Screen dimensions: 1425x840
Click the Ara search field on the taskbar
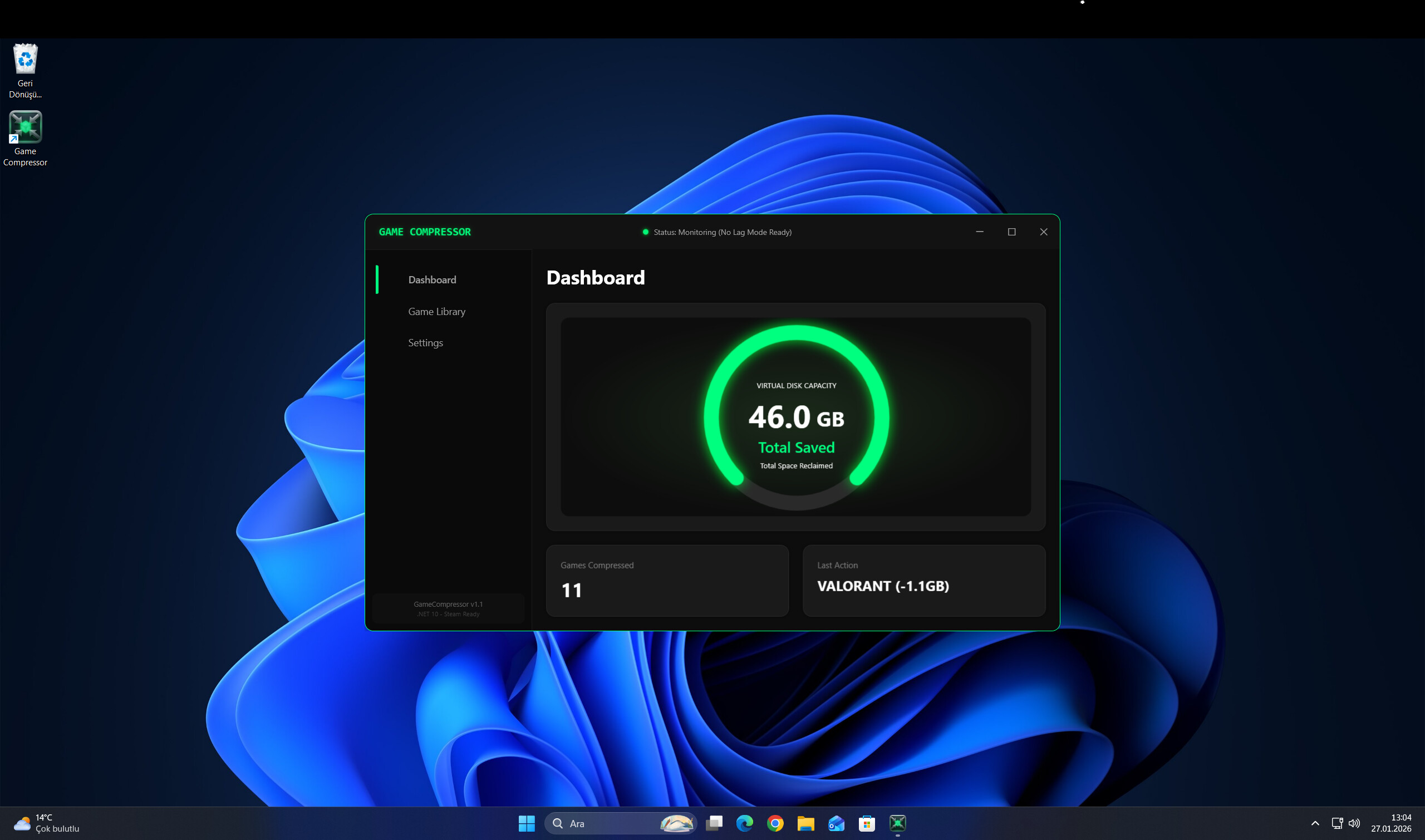(x=600, y=824)
